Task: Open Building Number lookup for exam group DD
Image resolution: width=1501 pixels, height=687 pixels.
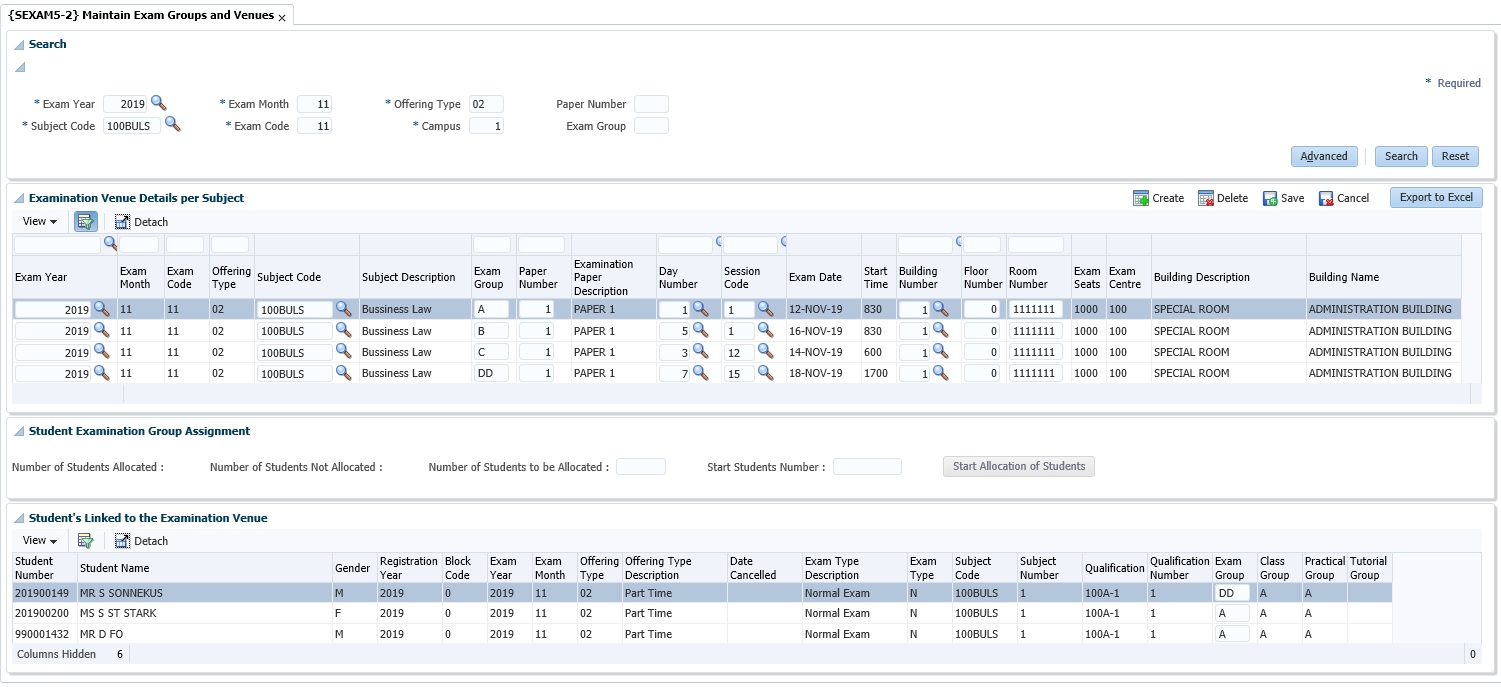Action: pyautogui.click(x=940, y=373)
